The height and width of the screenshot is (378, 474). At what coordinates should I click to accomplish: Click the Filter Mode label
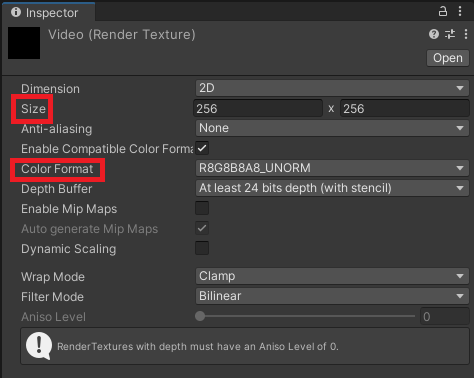pyautogui.click(x=52, y=297)
